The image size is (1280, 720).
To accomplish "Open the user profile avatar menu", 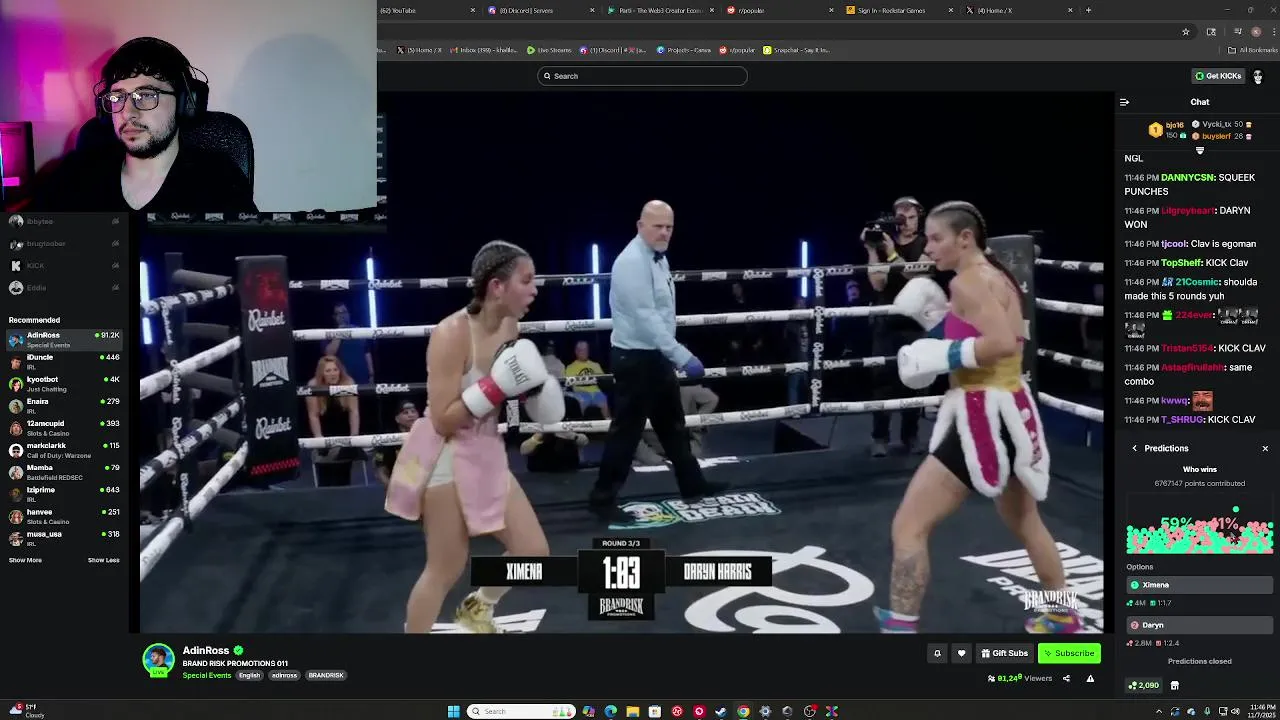I will pyautogui.click(x=1257, y=76).
